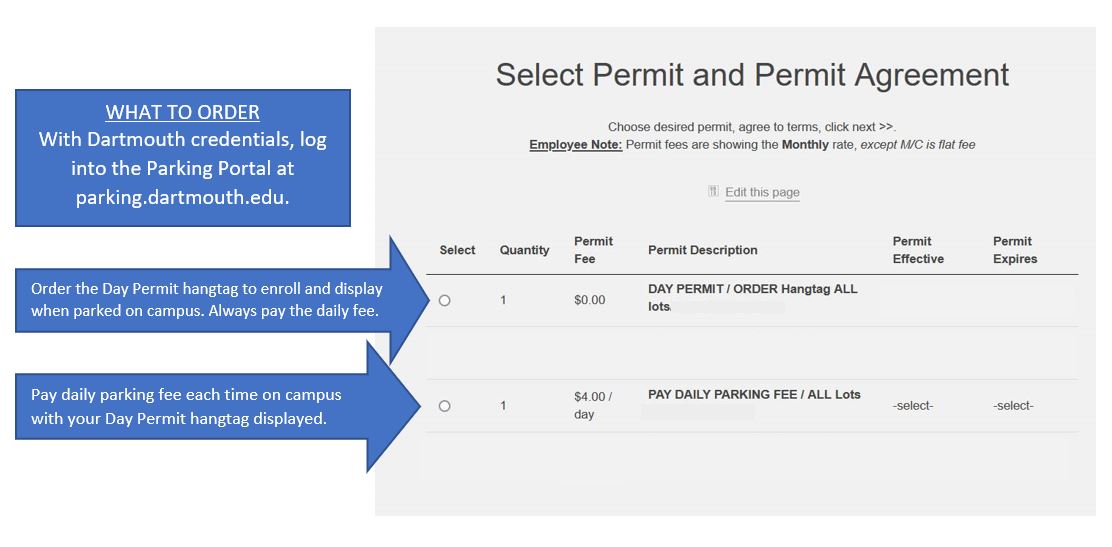Click the "PAY DAILY PARKING FEE / ALL Lots" description
The width and height of the screenshot is (1112, 547).
pyautogui.click(x=754, y=394)
